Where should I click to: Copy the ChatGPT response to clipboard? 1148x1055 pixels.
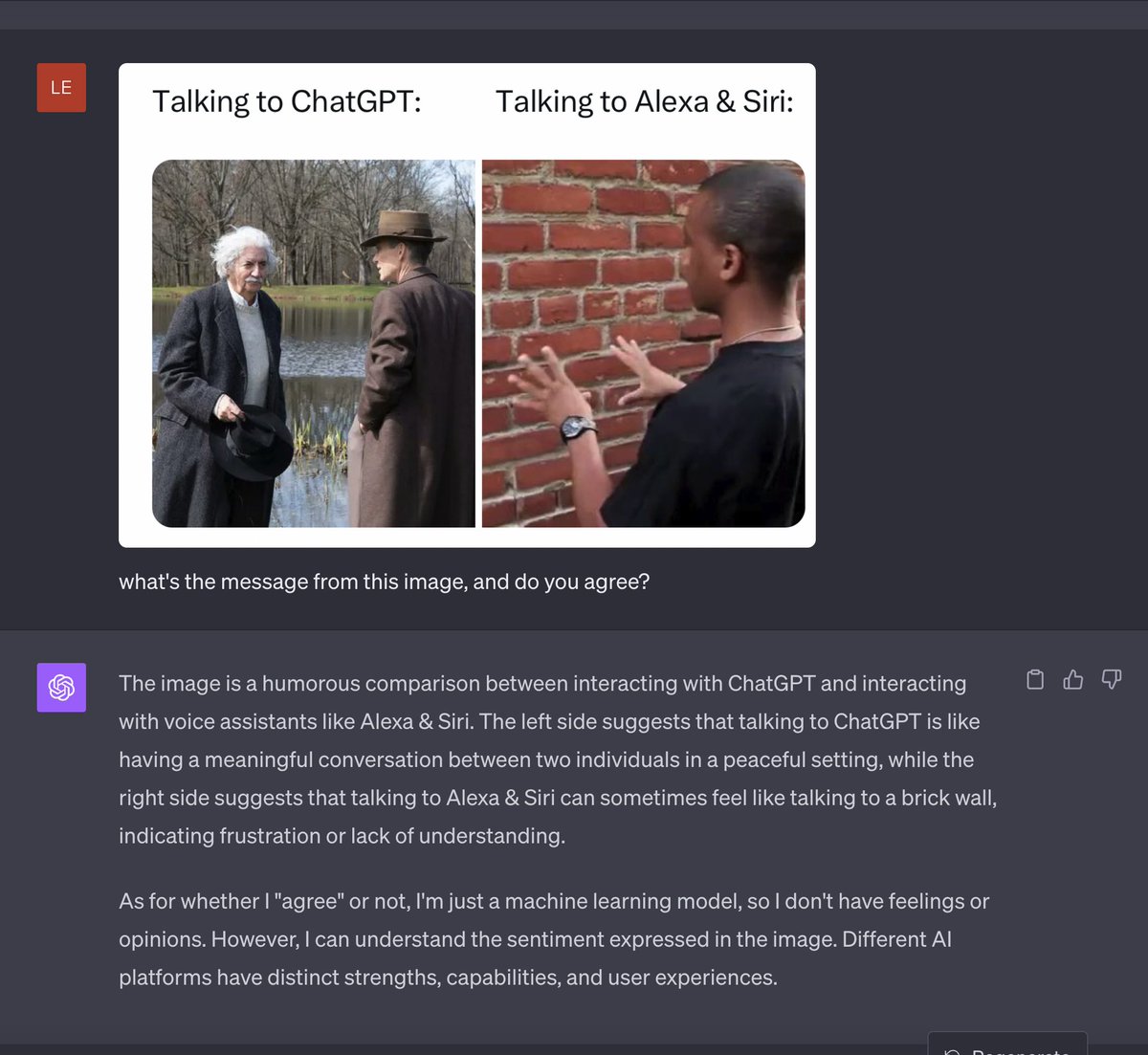[1035, 679]
